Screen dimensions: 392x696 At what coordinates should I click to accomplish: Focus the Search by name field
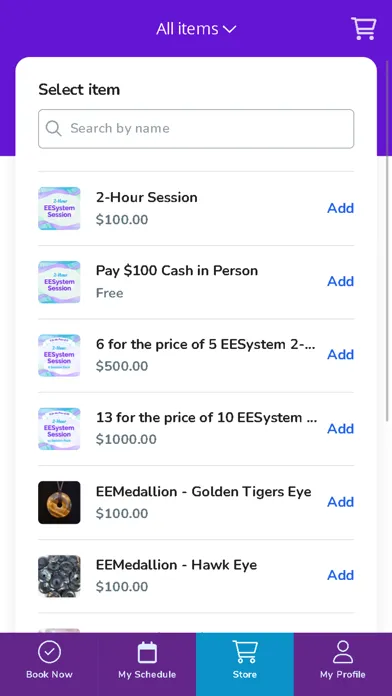coord(196,129)
